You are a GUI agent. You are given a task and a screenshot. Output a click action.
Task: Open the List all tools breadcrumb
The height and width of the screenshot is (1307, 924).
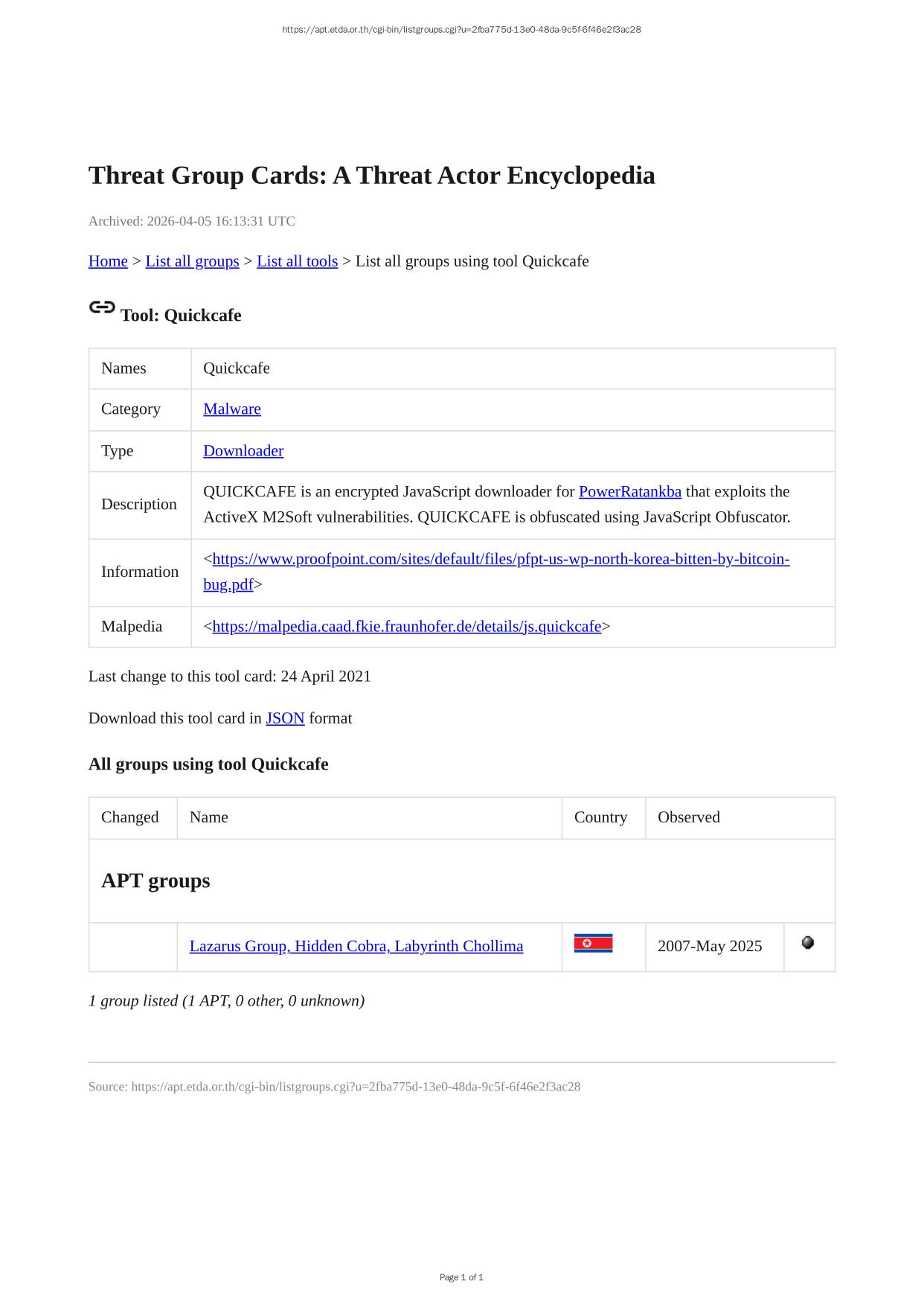297,261
